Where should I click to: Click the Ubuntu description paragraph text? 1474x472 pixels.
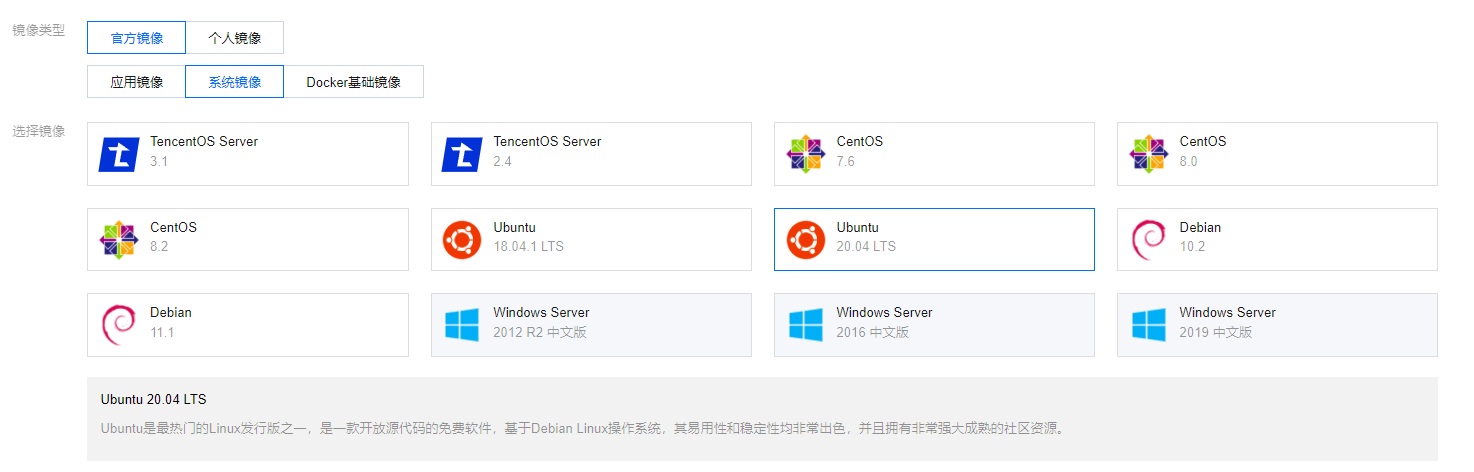pyautogui.click(x=584, y=428)
